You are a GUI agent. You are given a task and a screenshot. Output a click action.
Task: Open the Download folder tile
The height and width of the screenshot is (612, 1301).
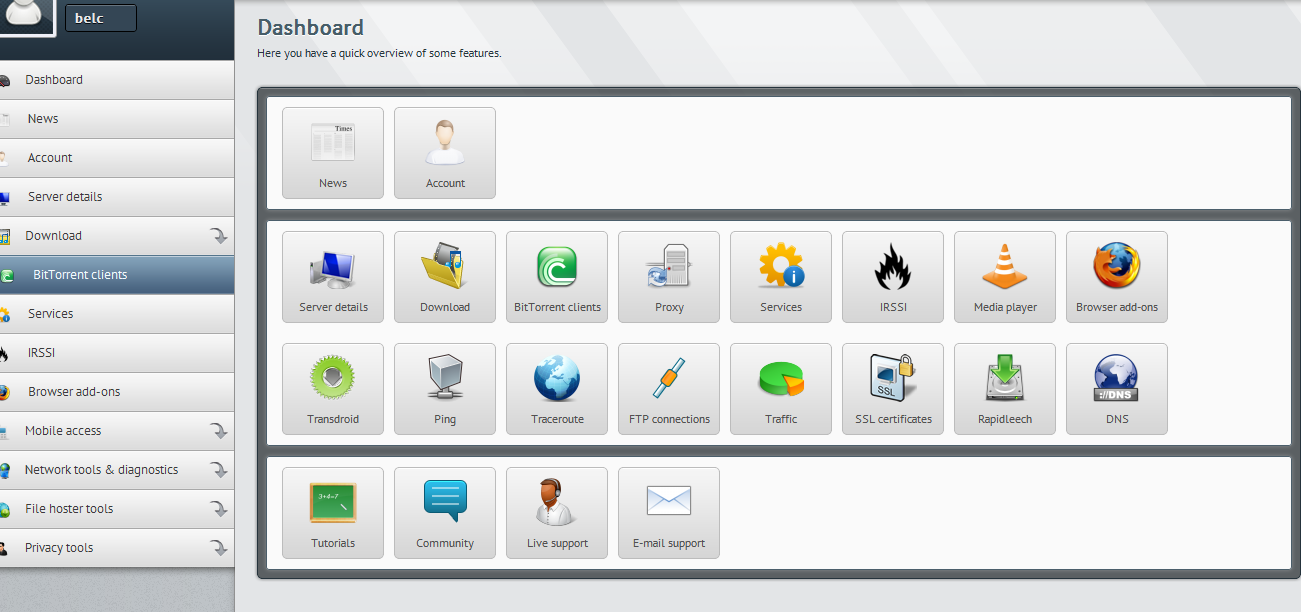pyautogui.click(x=445, y=277)
